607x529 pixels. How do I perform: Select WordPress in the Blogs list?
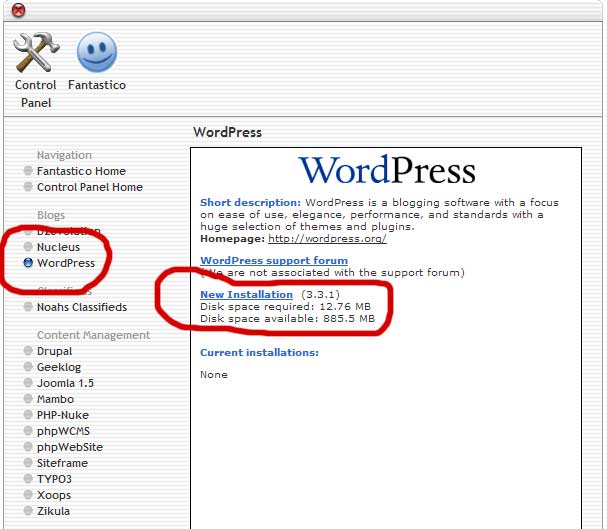coord(66,263)
